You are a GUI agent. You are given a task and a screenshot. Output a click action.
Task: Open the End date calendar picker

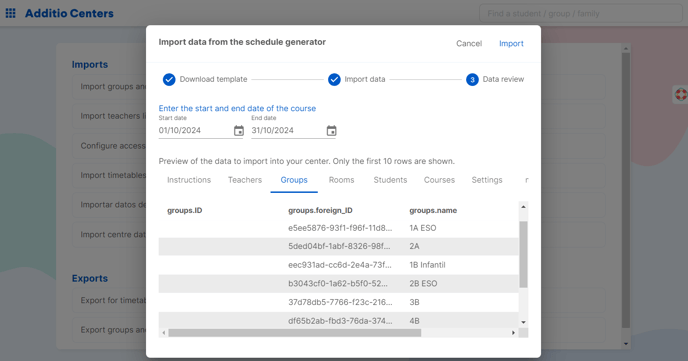(x=331, y=131)
